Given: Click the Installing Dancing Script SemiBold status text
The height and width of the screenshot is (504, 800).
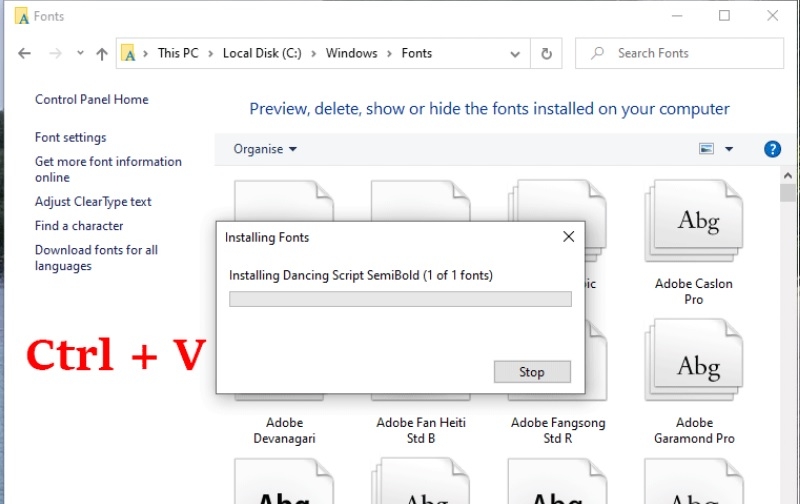Looking at the screenshot, I should (361, 275).
